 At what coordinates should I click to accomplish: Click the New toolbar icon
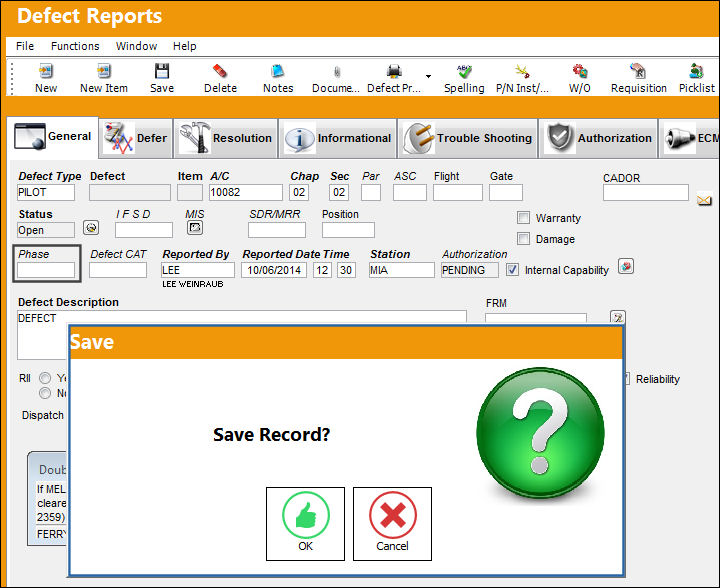pyautogui.click(x=46, y=72)
